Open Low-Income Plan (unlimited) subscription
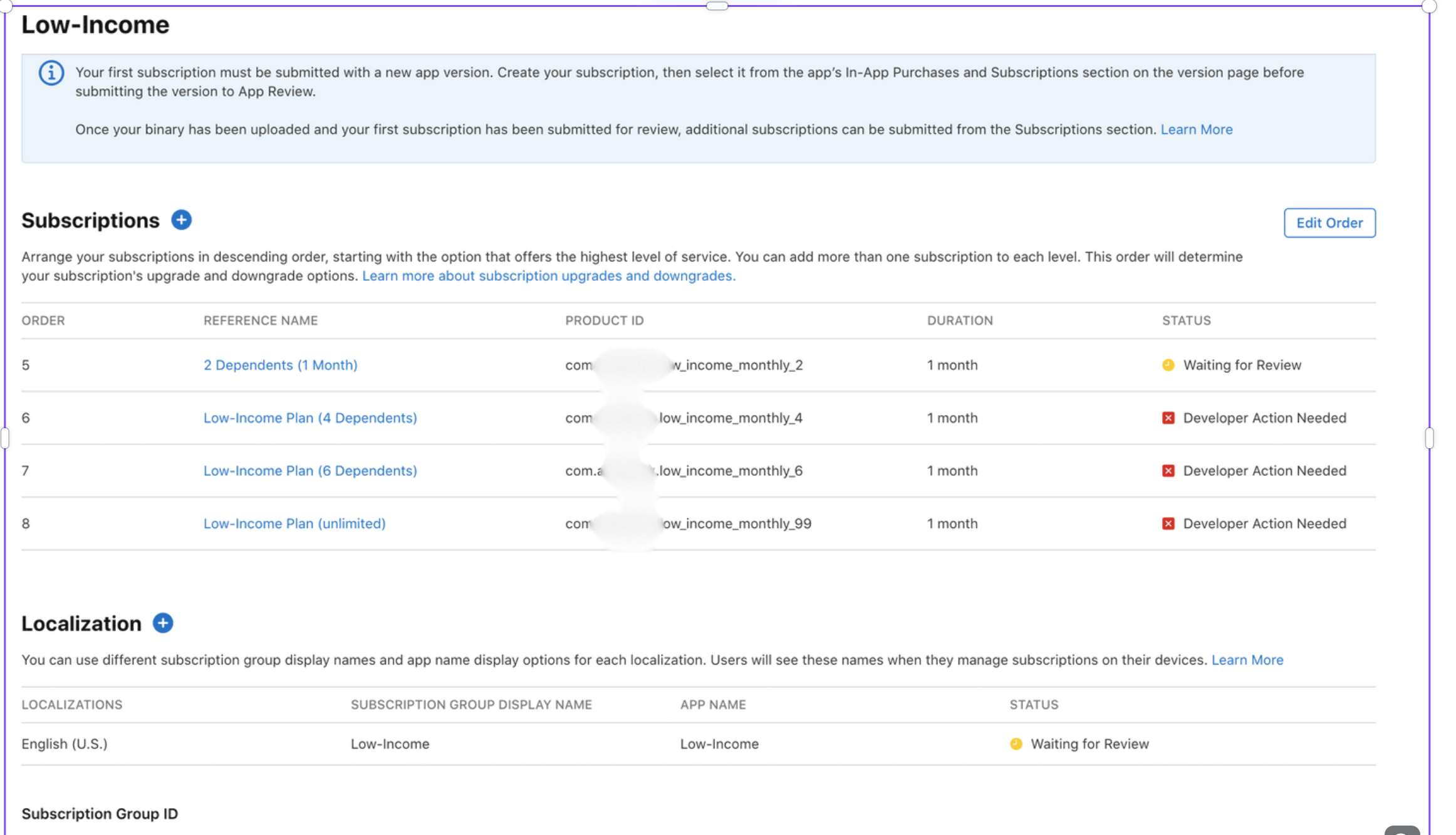Image resolution: width=1456 pixels, height=835 pixels. 294,523
